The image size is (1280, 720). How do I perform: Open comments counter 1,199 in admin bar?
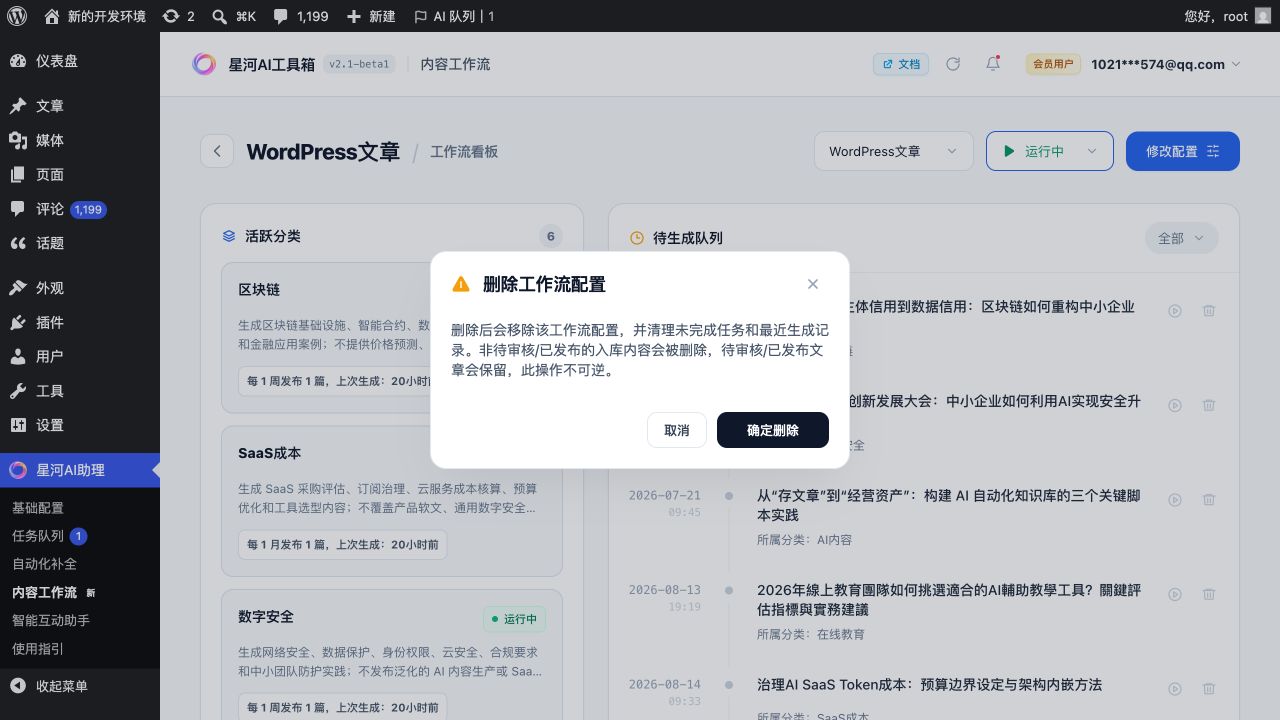pyautogui.click(x=301, y=16)
